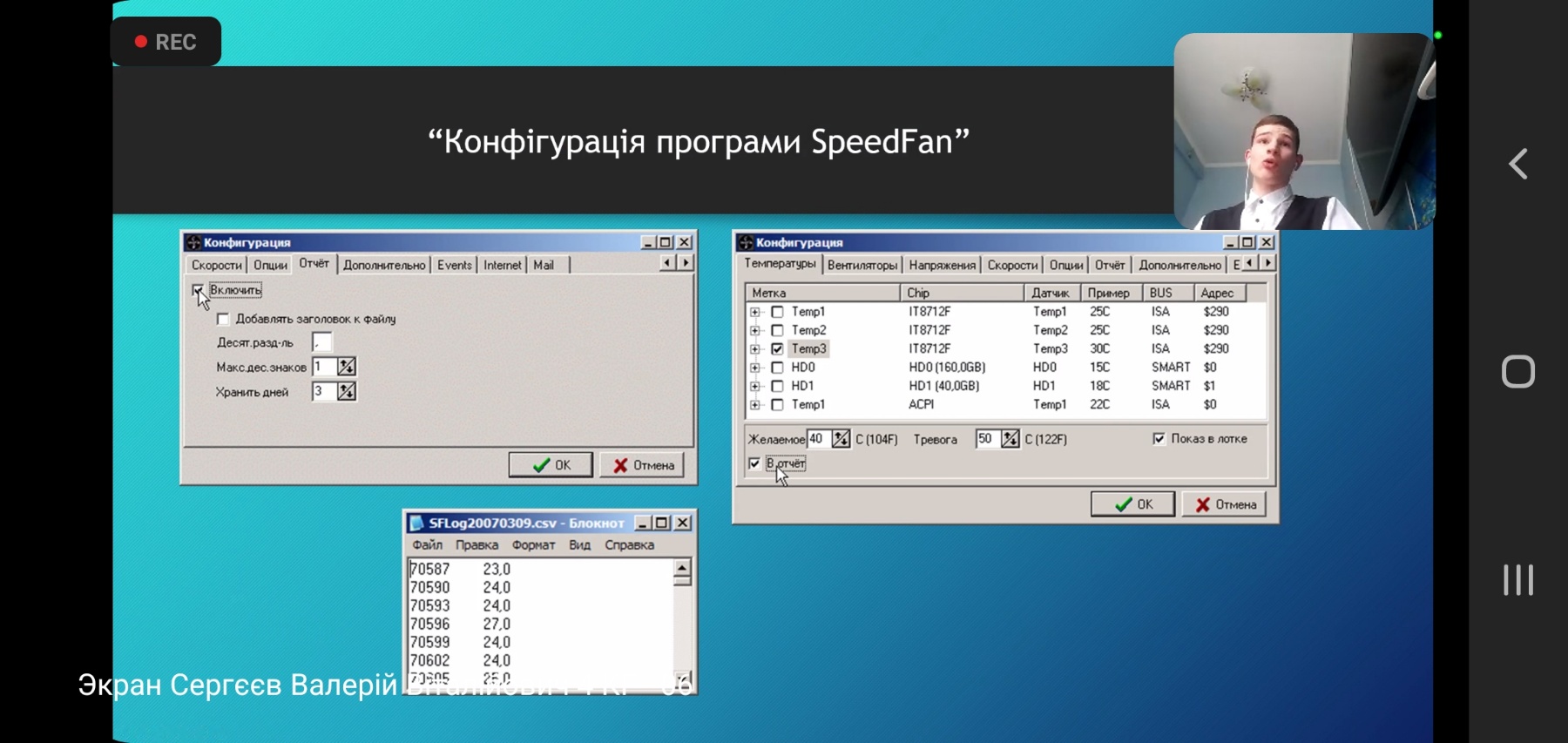Viewport: 1568px width, 743px height.
Task: Open the Файл menu in Notepad
Action: tap(427, 545)
